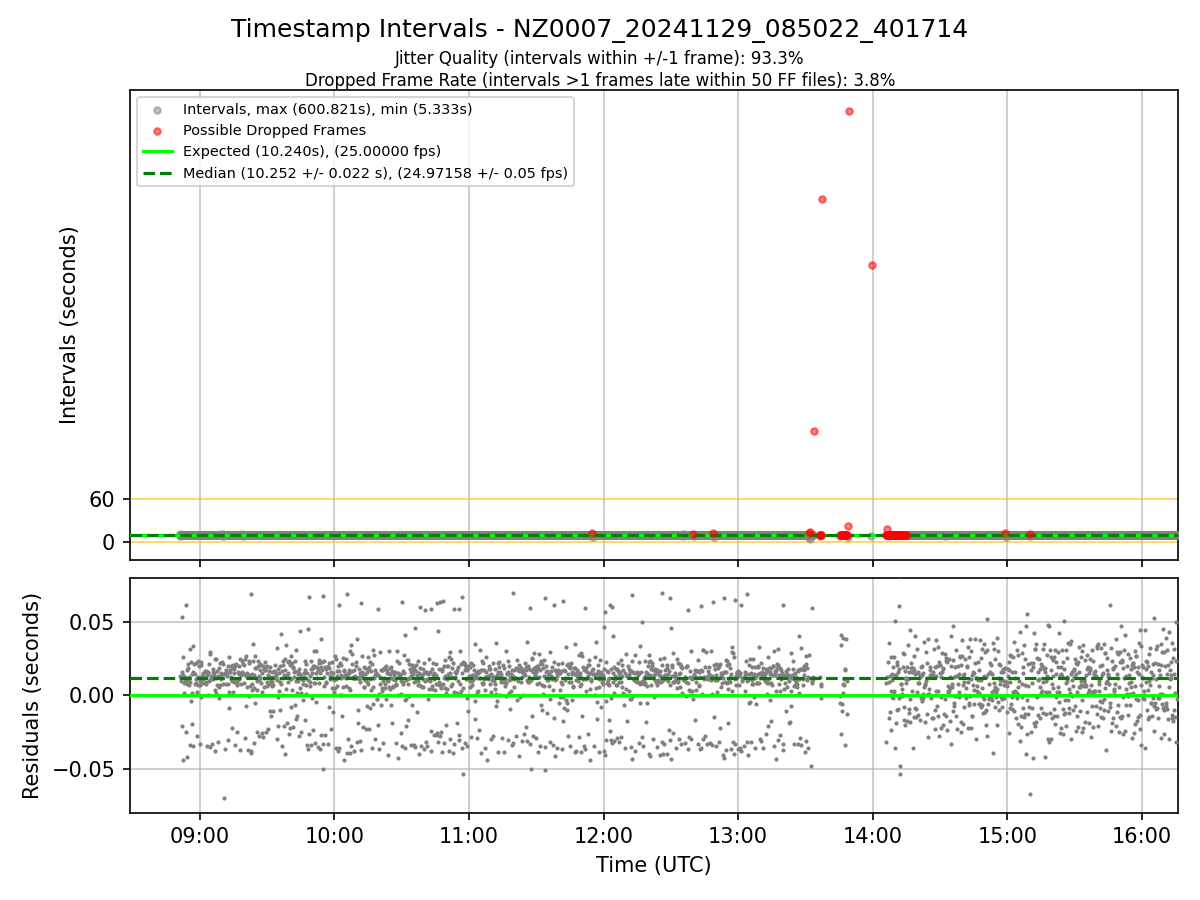Click the red dot marker in the legend

(157, 130)
